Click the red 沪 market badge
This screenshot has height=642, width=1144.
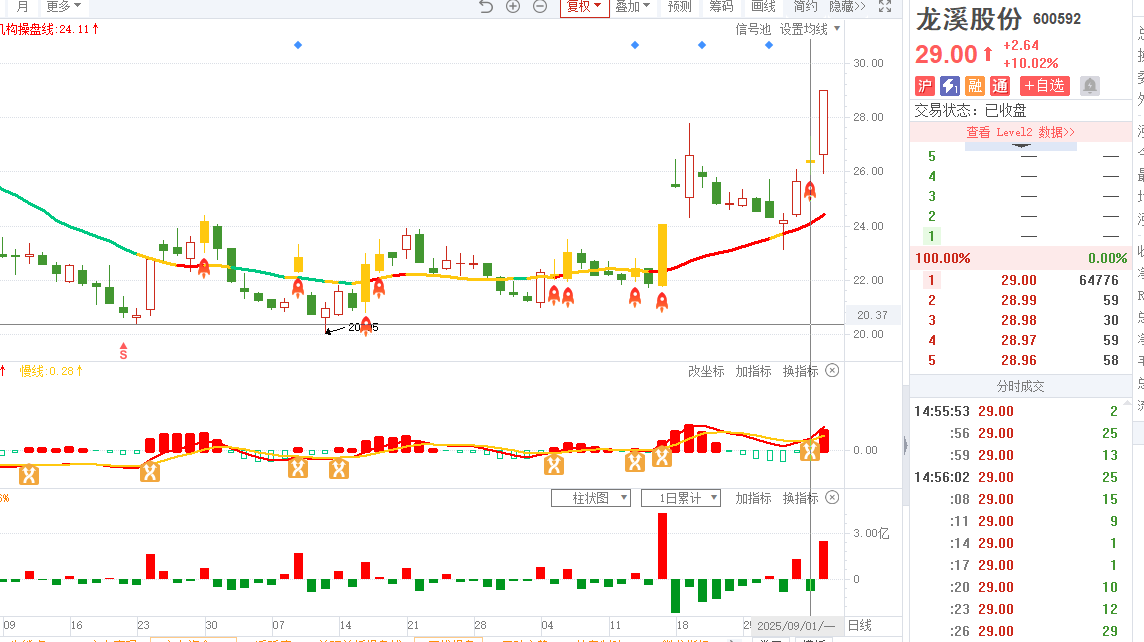pos(925,86)
